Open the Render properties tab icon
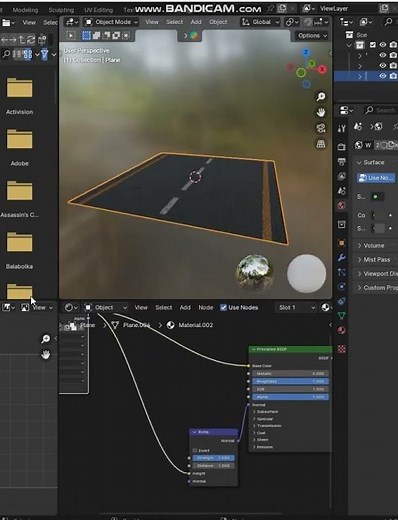 click(342, 147)
